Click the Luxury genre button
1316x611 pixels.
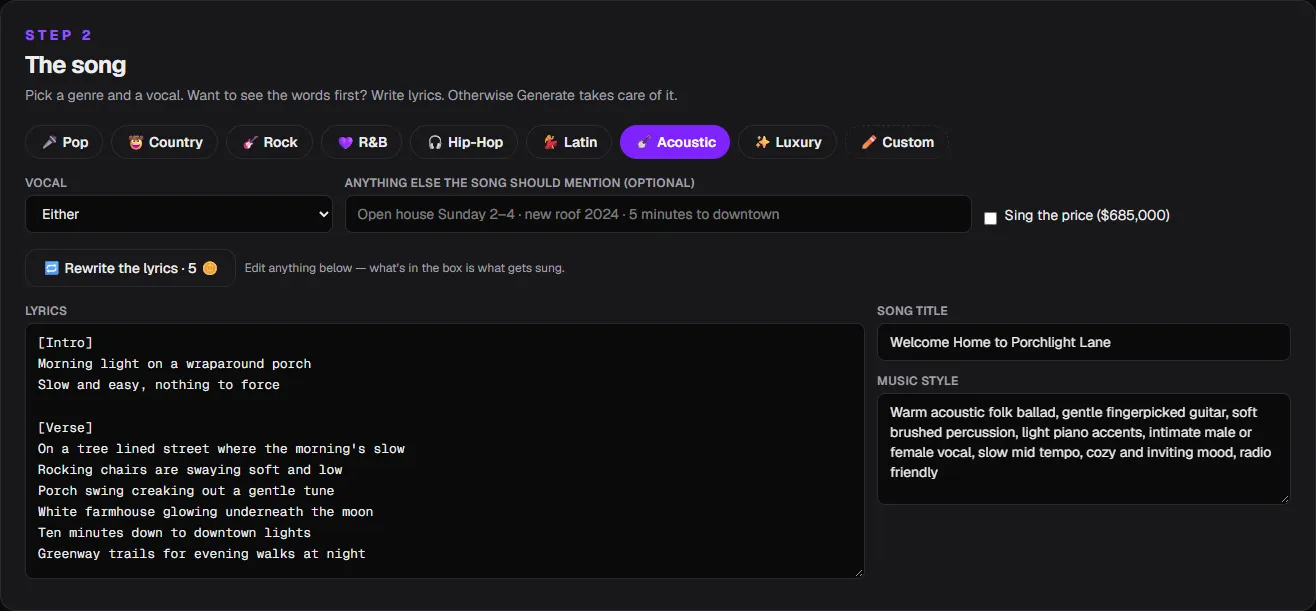point(788,142)
